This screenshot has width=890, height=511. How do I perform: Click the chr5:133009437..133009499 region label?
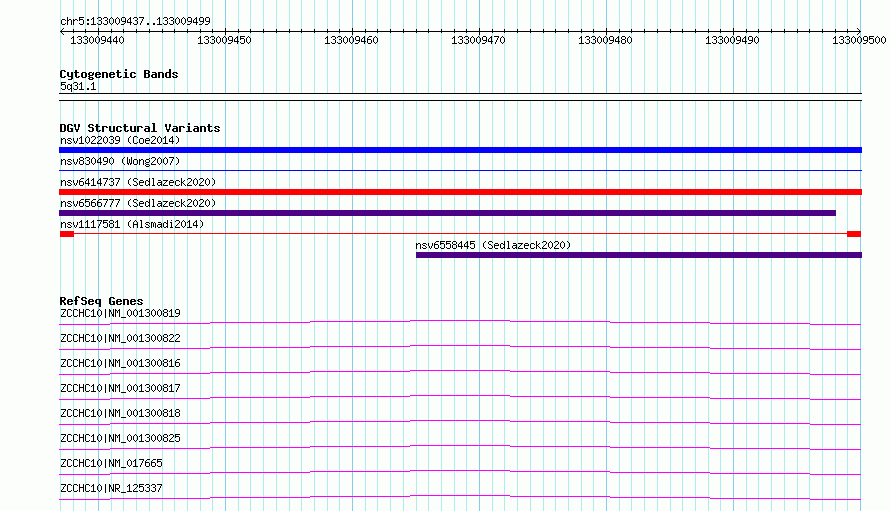(135, 21)
